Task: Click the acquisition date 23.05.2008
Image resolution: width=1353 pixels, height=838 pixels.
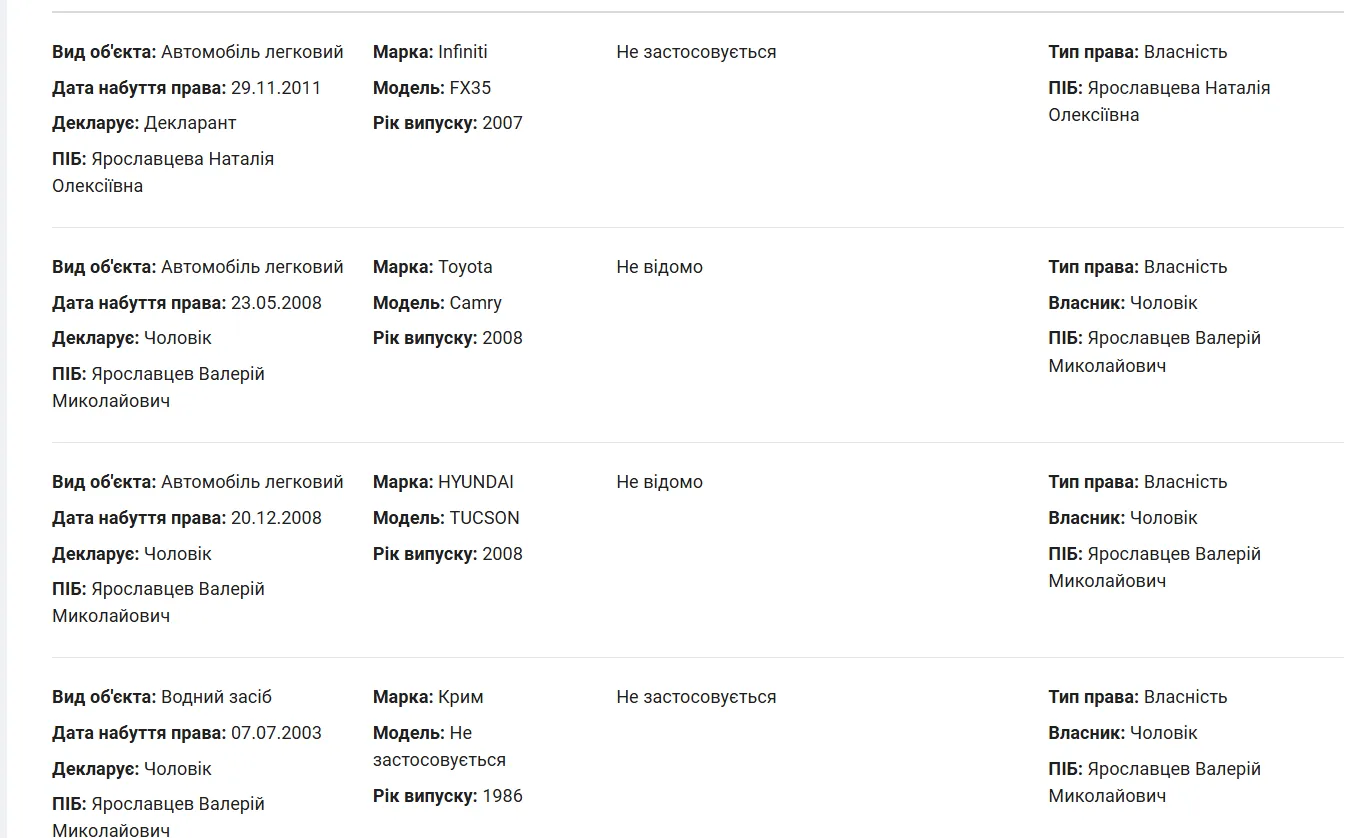Action: tap(276, 303)
